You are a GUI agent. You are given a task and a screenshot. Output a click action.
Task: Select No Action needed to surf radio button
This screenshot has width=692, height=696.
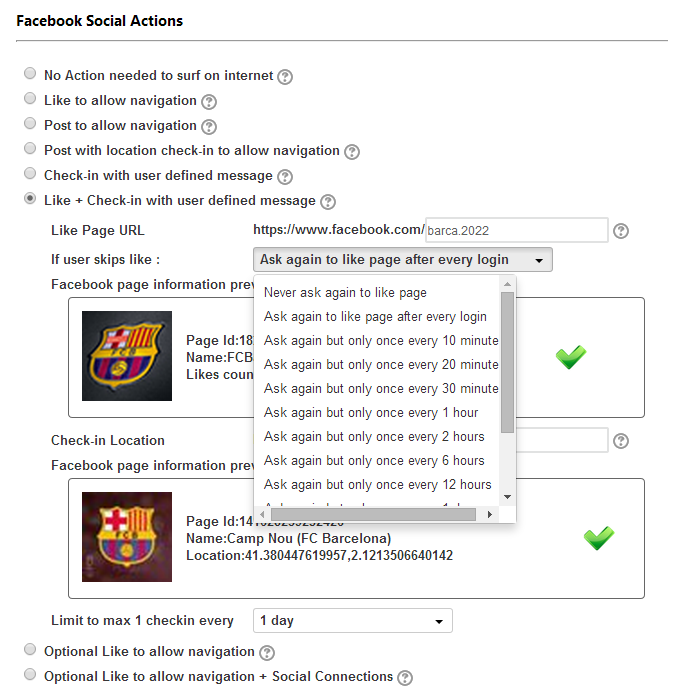30,73
